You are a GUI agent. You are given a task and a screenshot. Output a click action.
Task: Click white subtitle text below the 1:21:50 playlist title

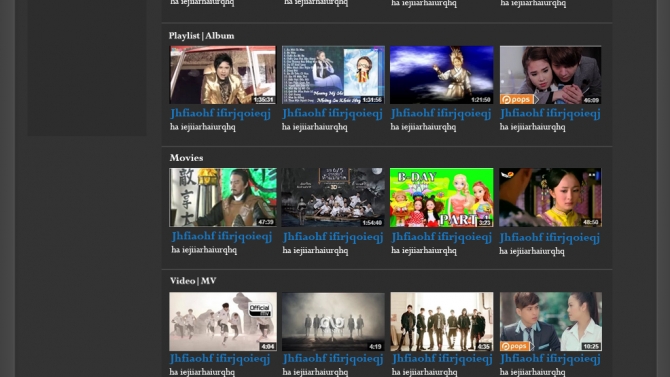tap(423, 127)
